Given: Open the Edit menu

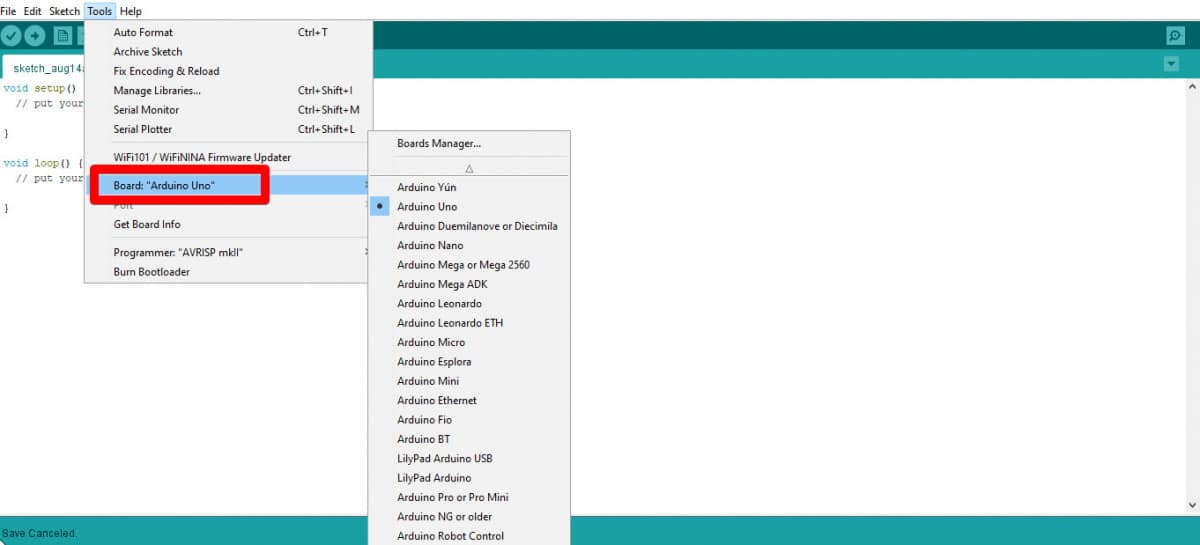Looking at the screenshot, I should (33, 11).
